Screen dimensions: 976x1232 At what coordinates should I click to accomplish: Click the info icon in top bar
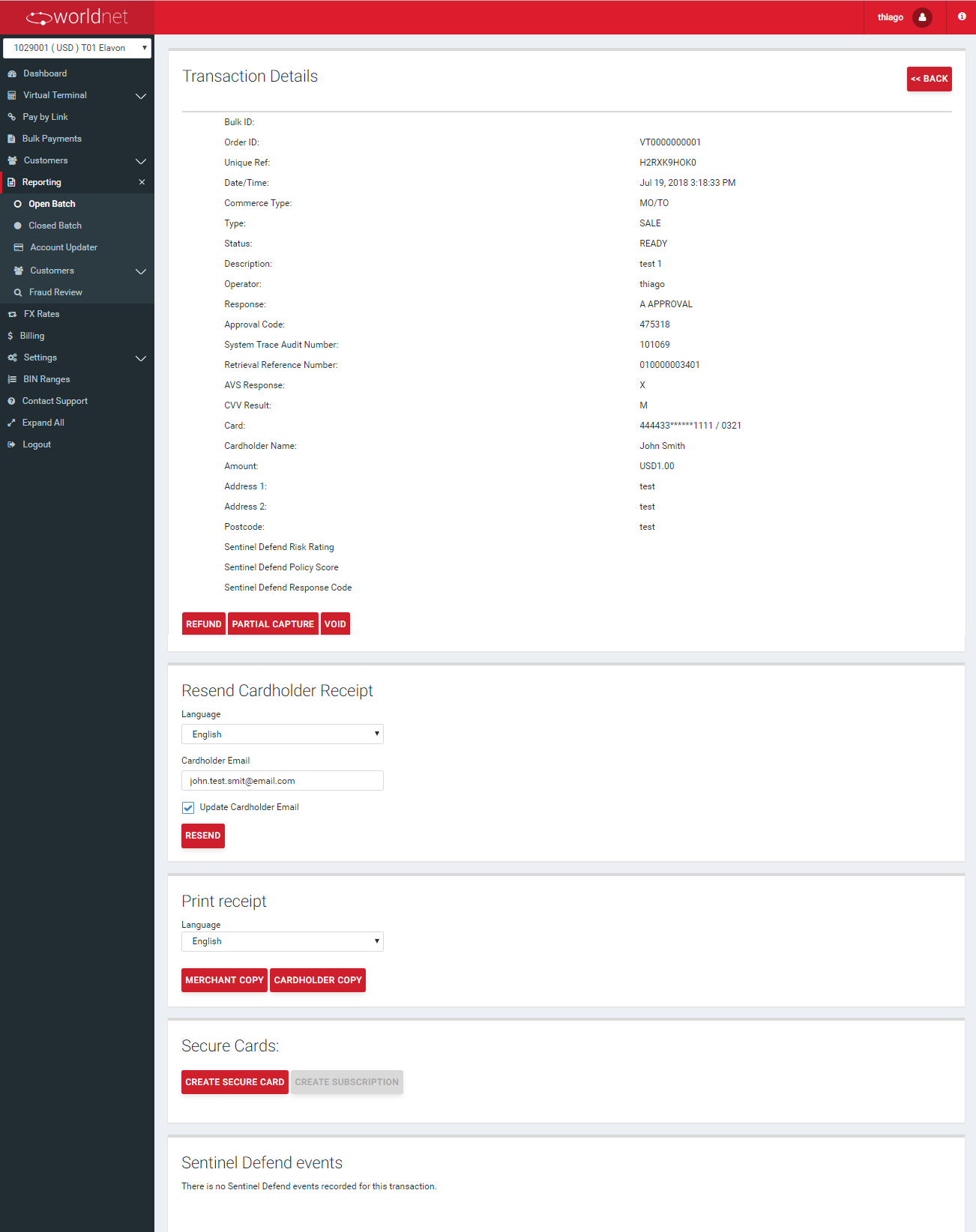pos(962,16)
